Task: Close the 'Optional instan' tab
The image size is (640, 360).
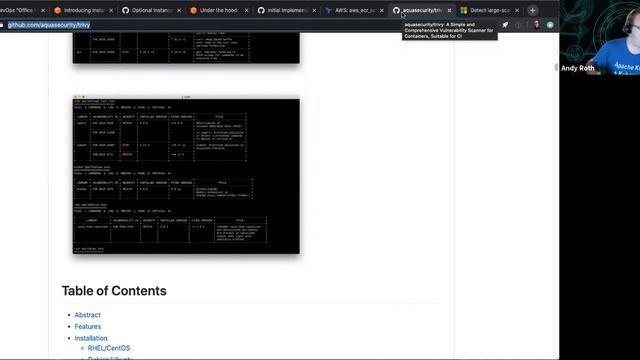Action: [x=179, y=10]
